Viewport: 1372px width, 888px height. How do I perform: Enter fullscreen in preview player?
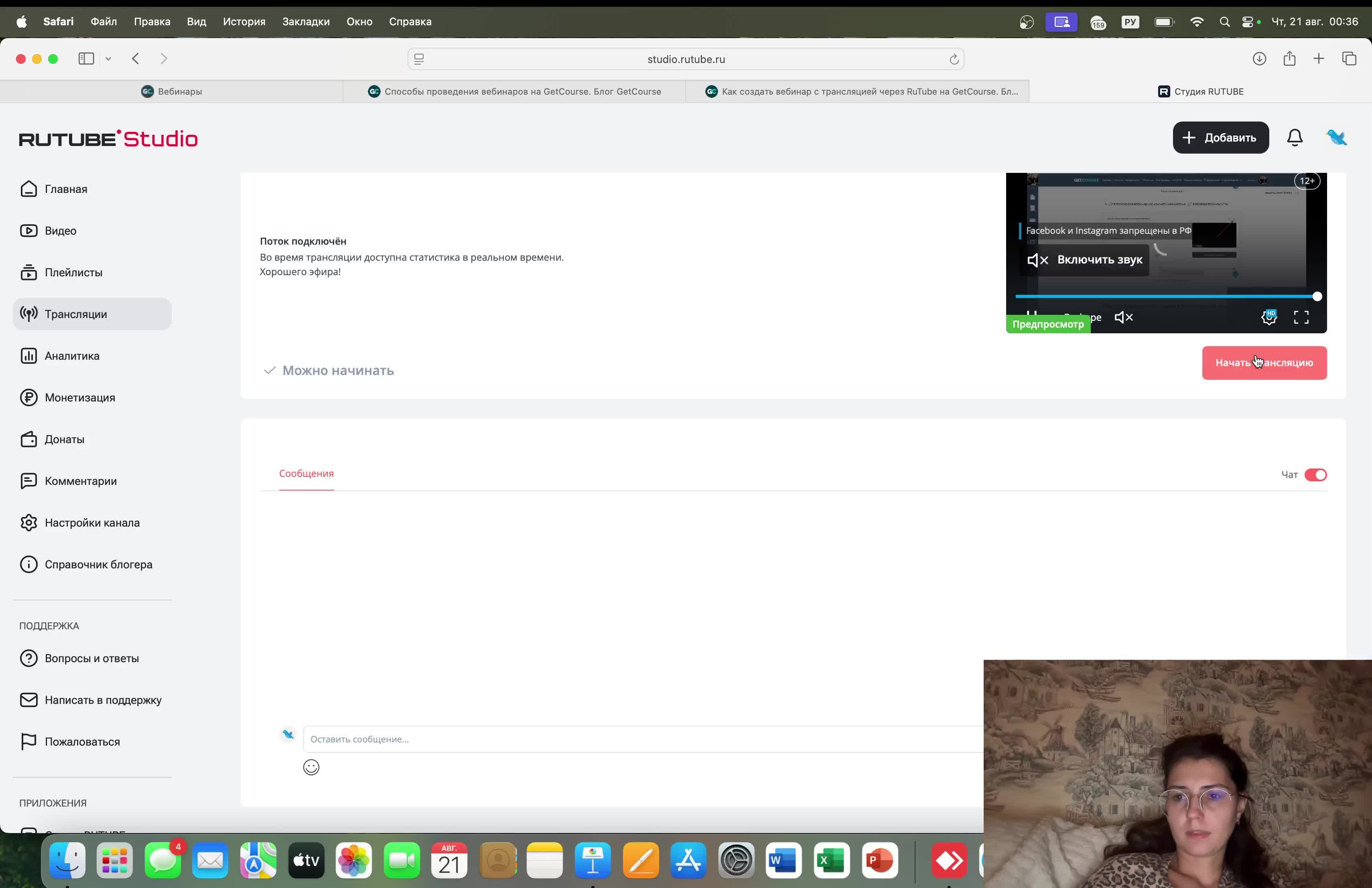(x=1301, y=317)
